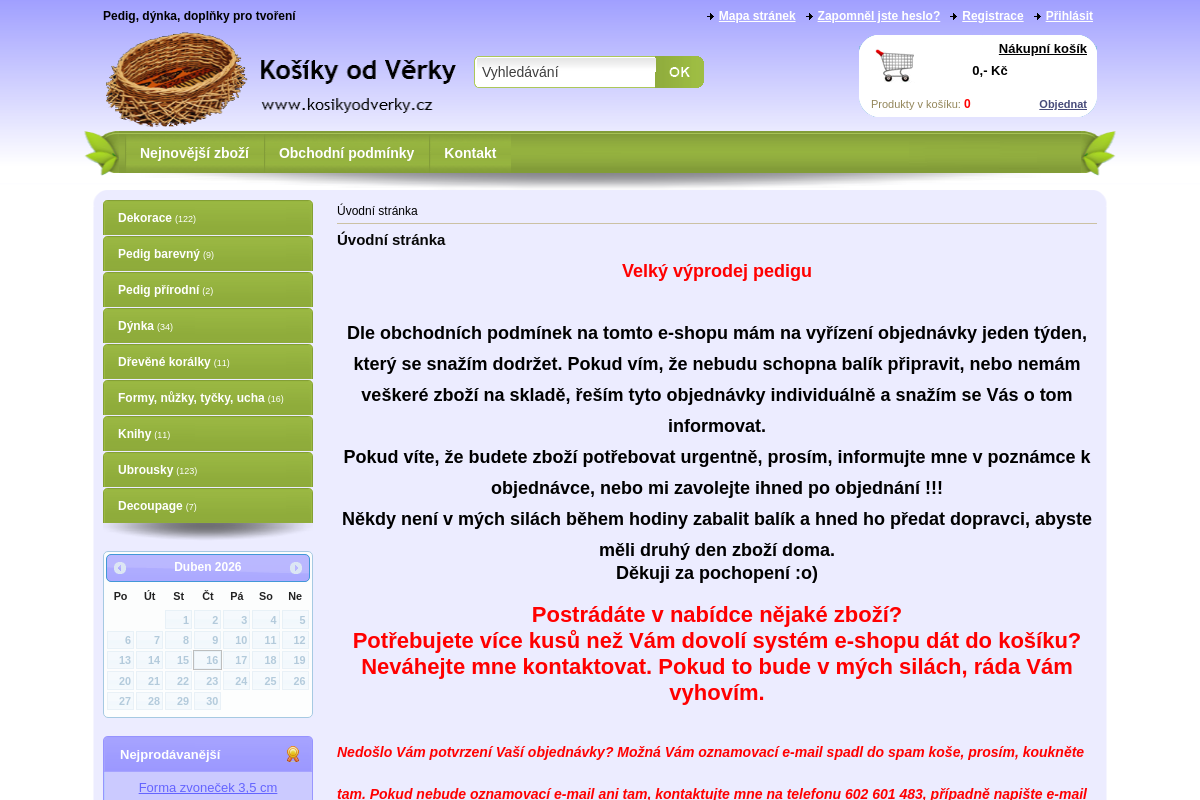This screenshot has width=1200, height=800.
Task: Open the Zapomněl jste heslo link
Action: coord(878,16)
